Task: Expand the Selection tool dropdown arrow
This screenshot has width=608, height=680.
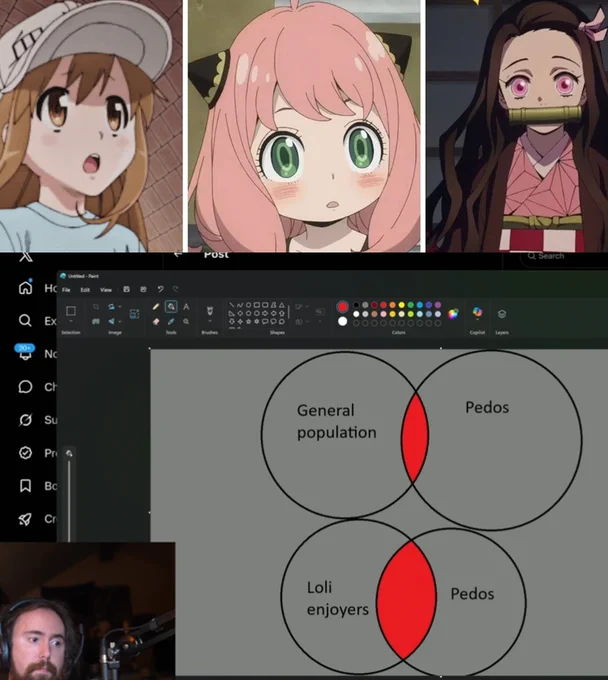Action: (x=71, y=321)
